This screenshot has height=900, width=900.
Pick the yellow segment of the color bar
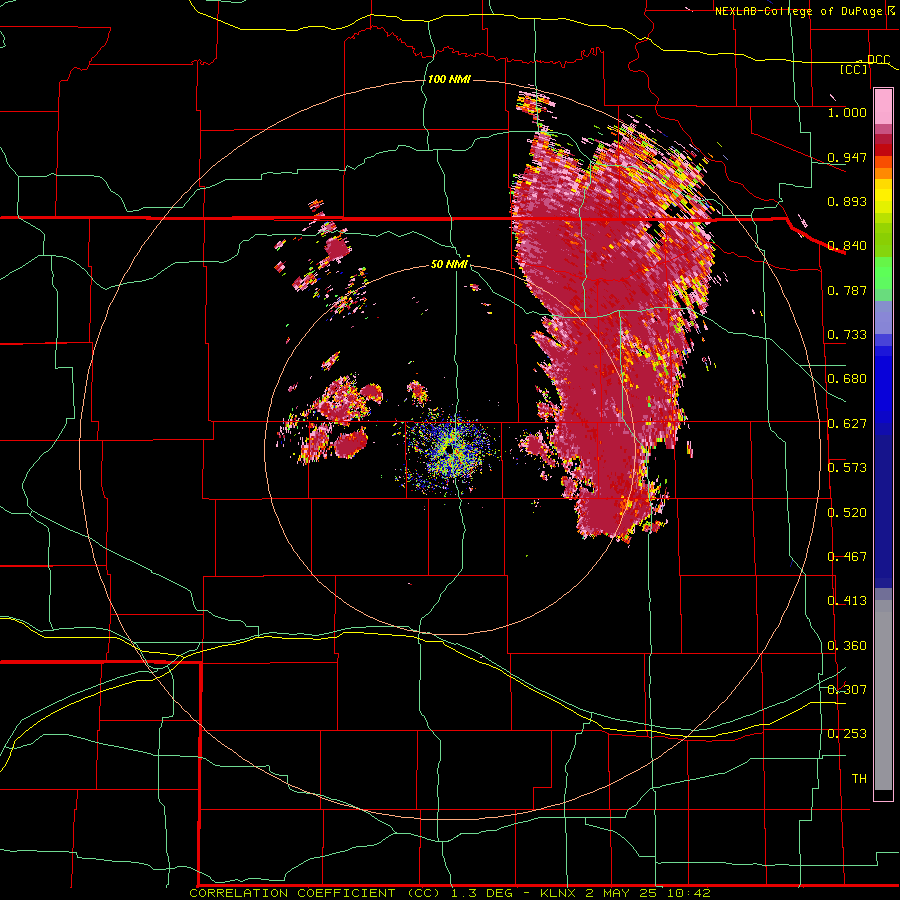883,196
